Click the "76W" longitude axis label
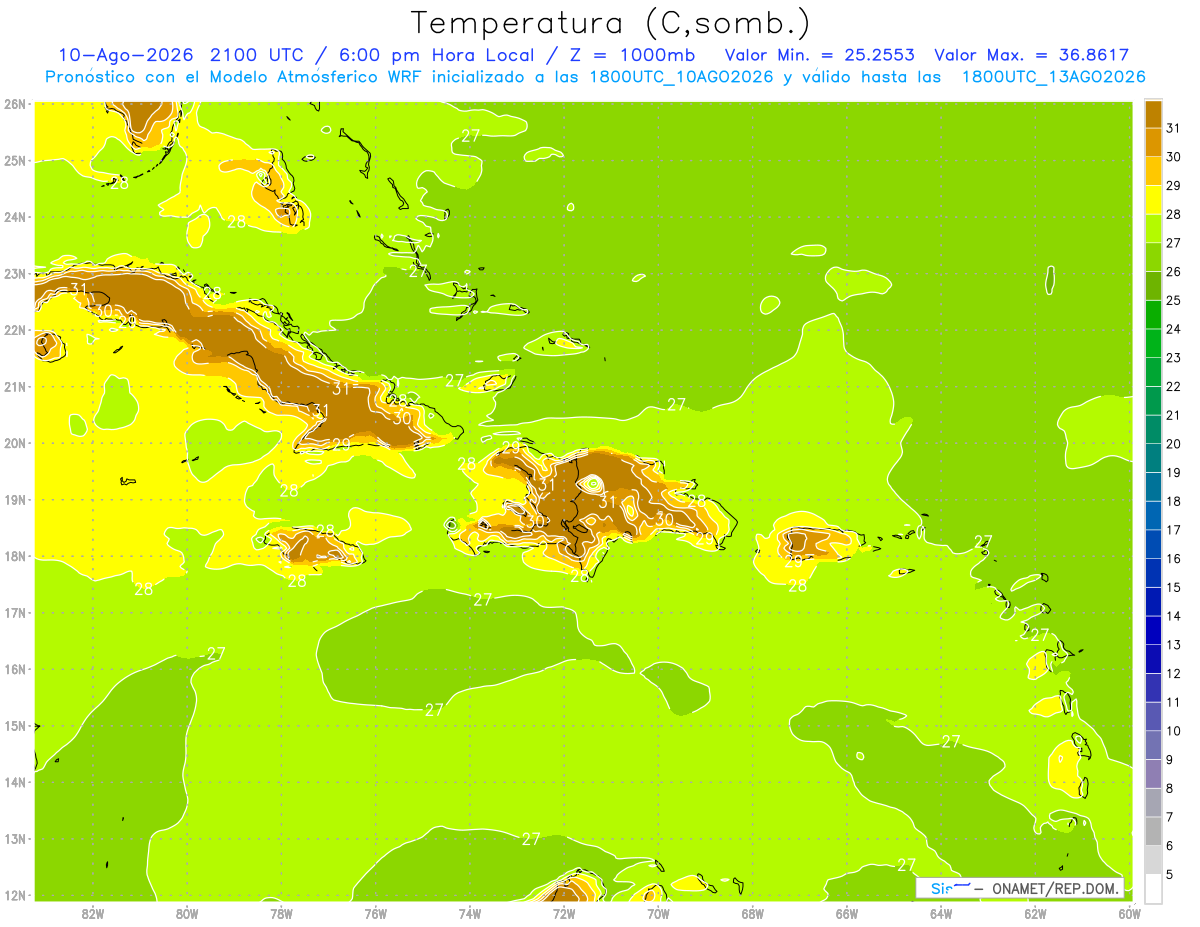The height and width of the screenshot is (927, 1200). pos(376,913)
